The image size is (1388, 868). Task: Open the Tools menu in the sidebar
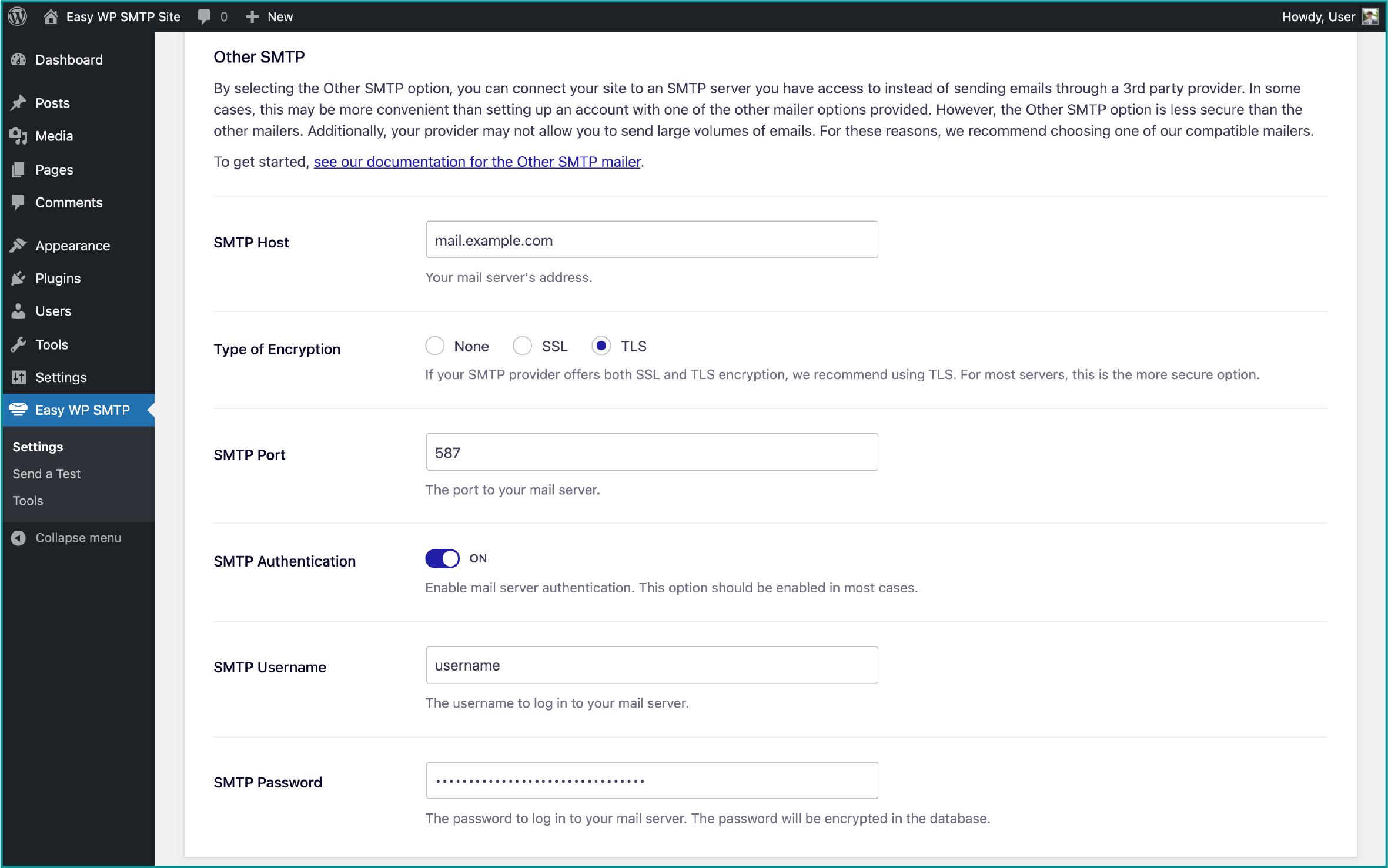click(x=51, y=344)
